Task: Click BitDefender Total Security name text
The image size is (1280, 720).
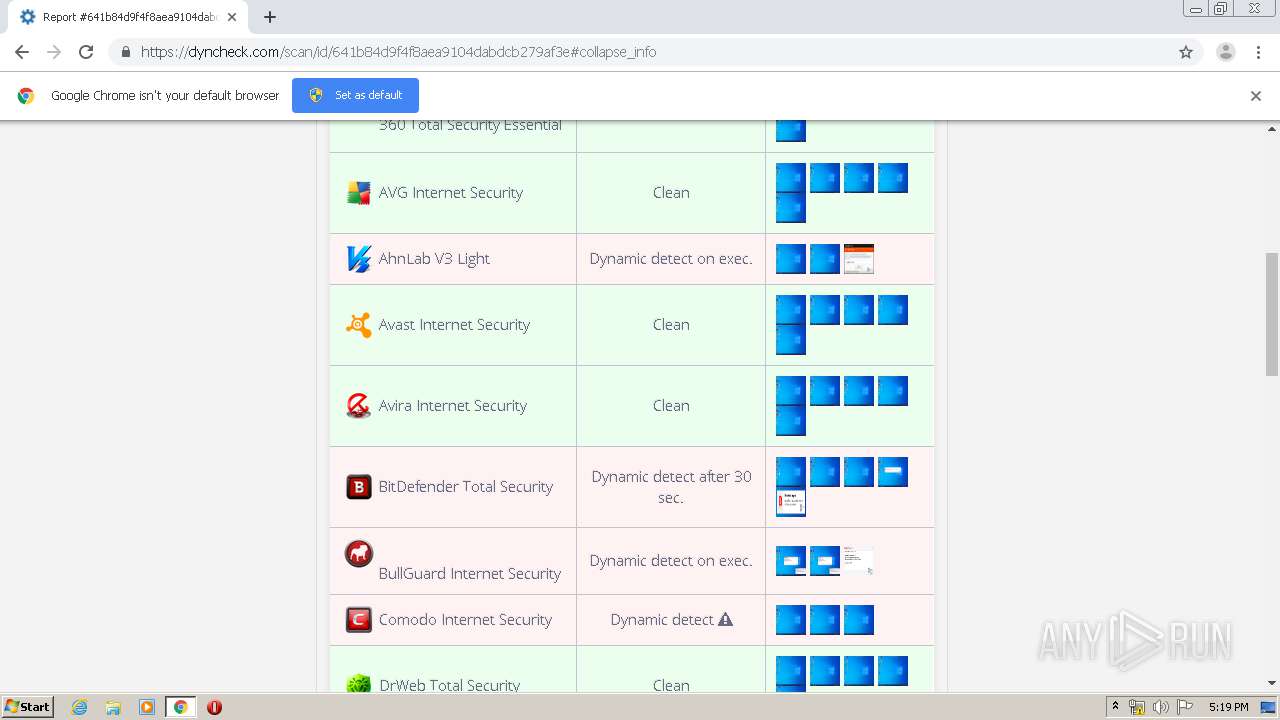Action: (x=466, y=487)
